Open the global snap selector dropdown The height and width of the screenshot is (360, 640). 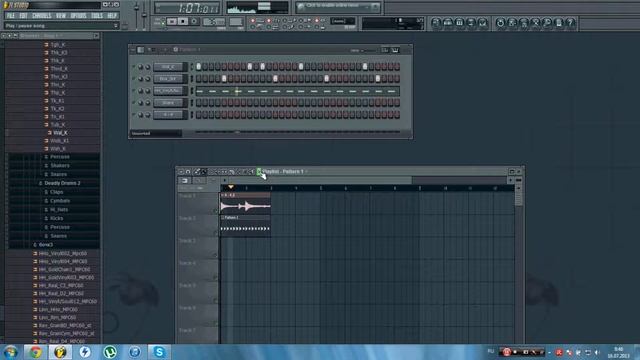tap(343, 21)
